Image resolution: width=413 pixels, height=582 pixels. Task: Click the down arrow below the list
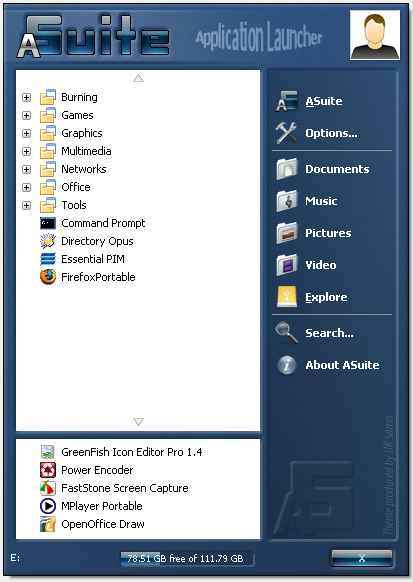[138, 422]
